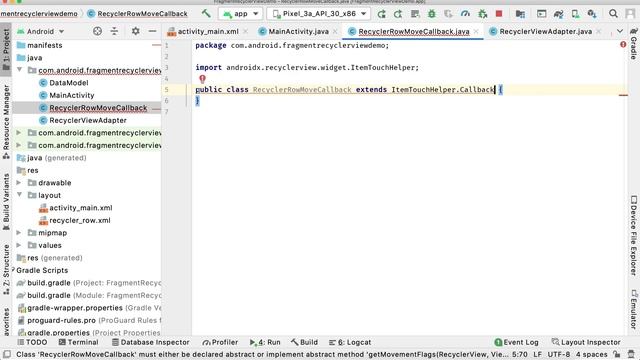Show hidden tabs dropdown chevron
This screenshot has width=640, height=360.
(620, 31)
